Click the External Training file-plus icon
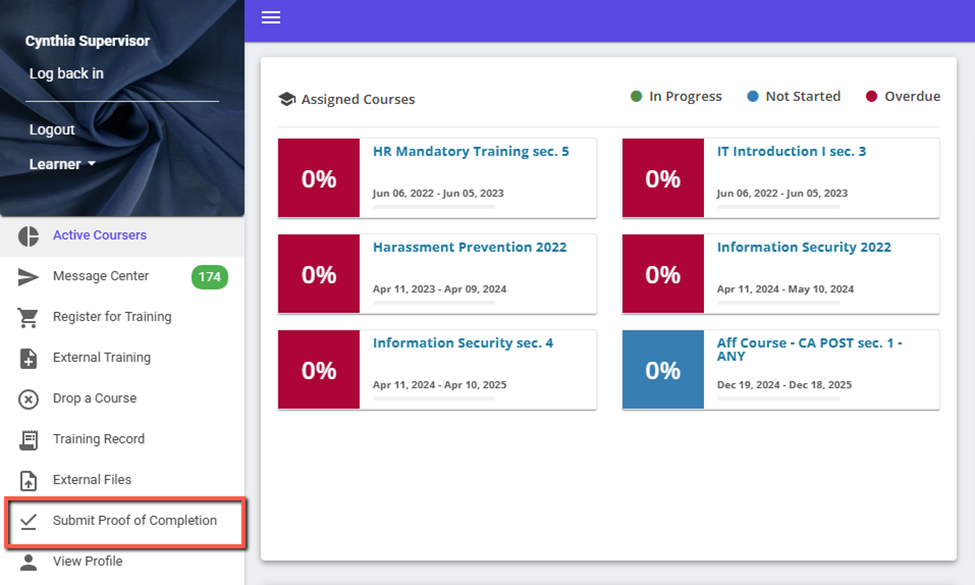The height and width of the screenshot is (585, 975). pyautogui.click(x=28, y=358)
